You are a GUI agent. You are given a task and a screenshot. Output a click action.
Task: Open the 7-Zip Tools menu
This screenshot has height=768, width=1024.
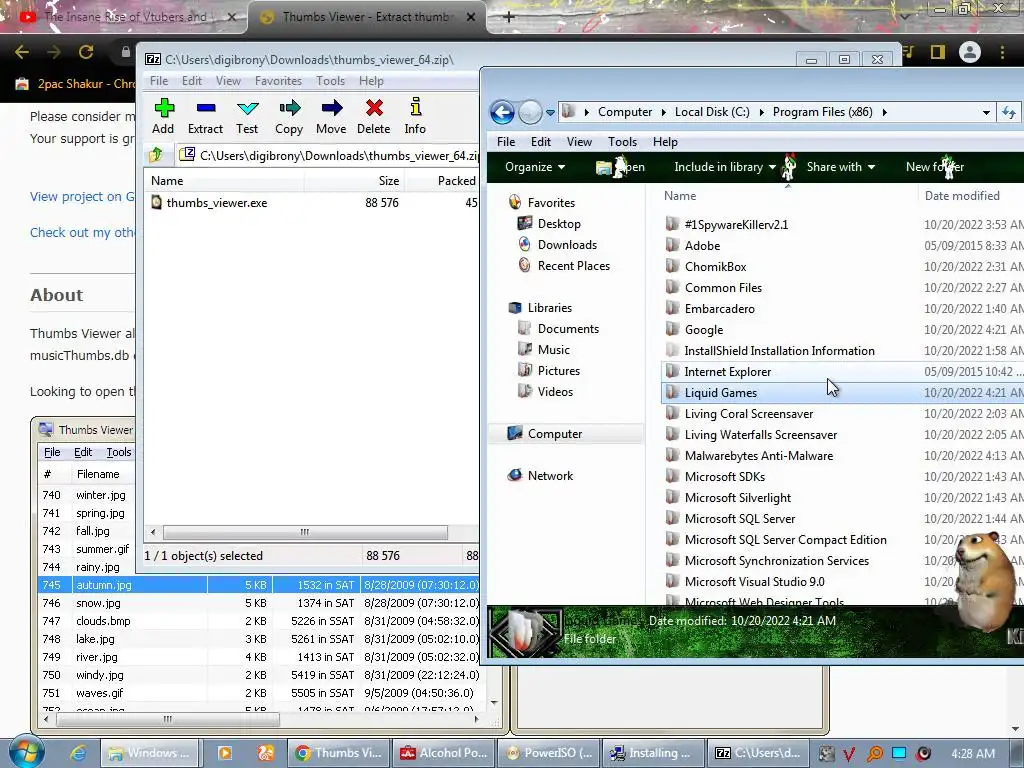330,80
